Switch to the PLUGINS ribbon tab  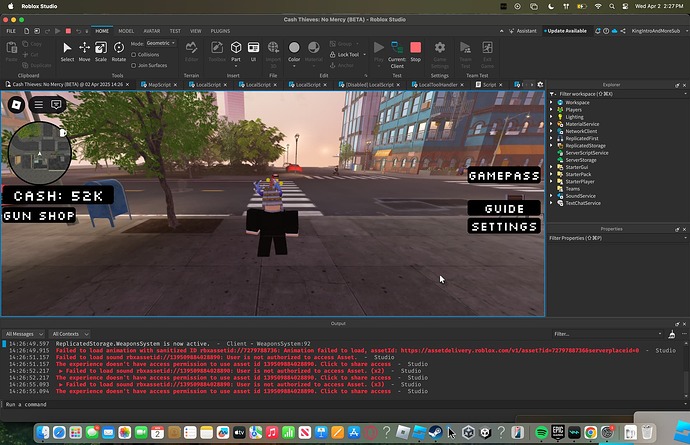220,31
